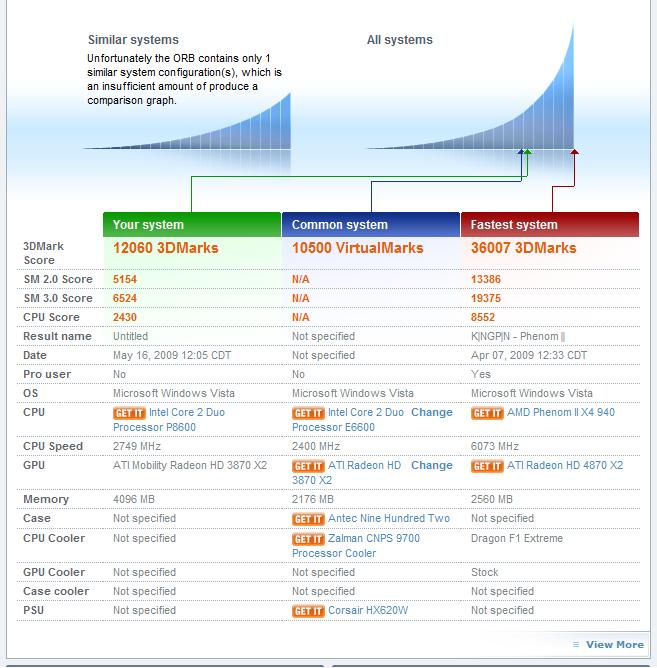Open Antec Nine Hundred Two case link
Screen dimensions: 657x668
(x=389, y=518)
